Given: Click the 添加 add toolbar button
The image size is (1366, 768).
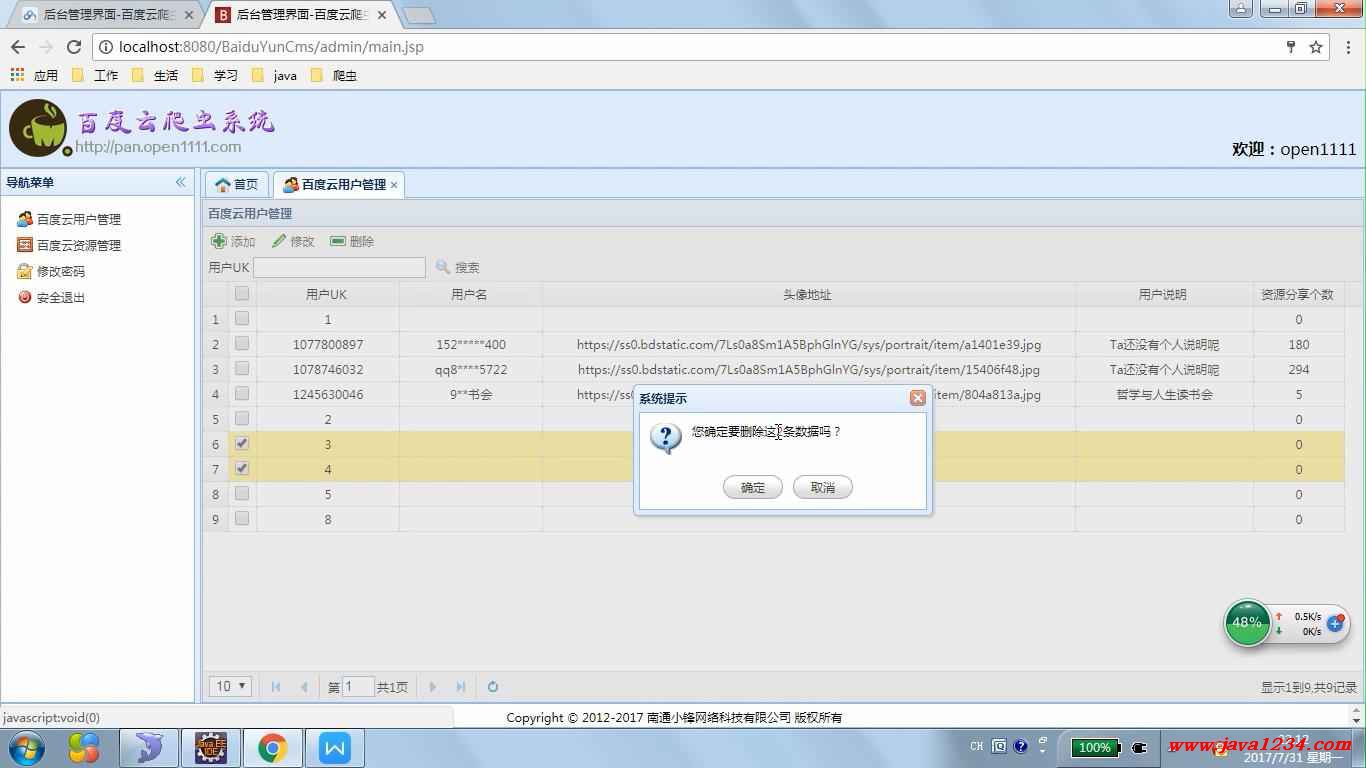Looking at the screenshot, I should coord(233,241).
